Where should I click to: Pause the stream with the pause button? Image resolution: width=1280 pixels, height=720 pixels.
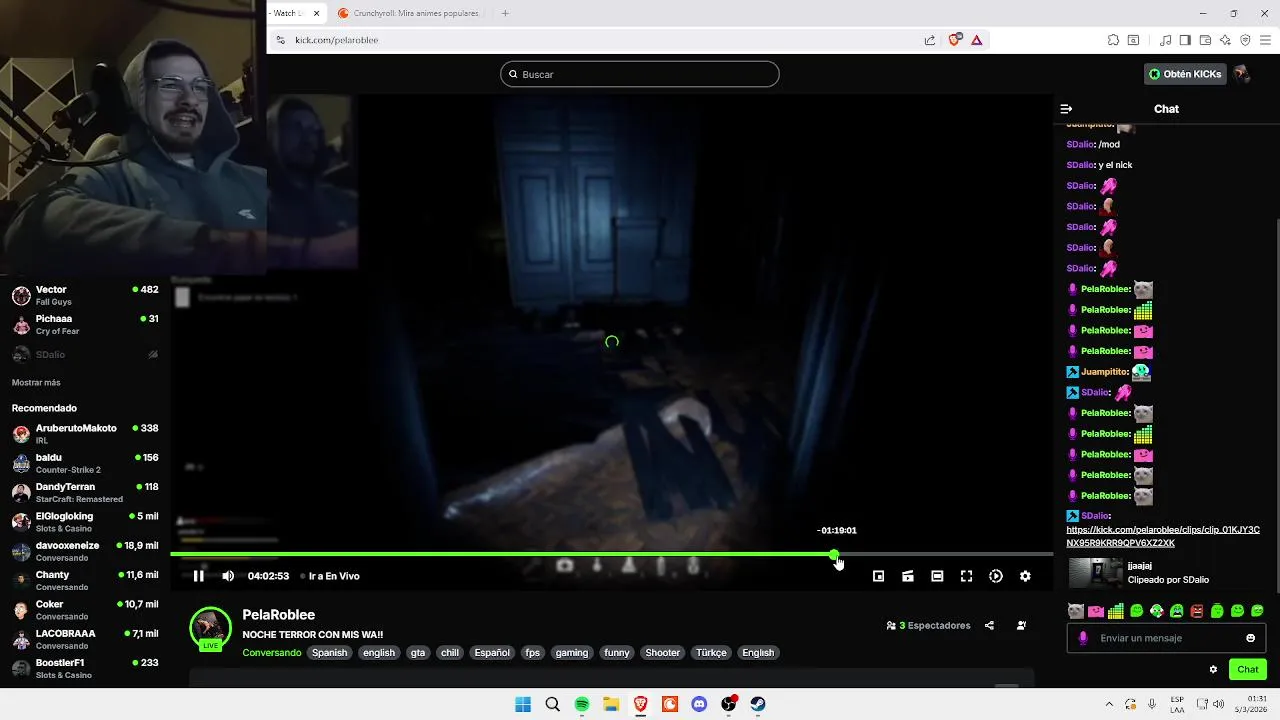[199, 576]
